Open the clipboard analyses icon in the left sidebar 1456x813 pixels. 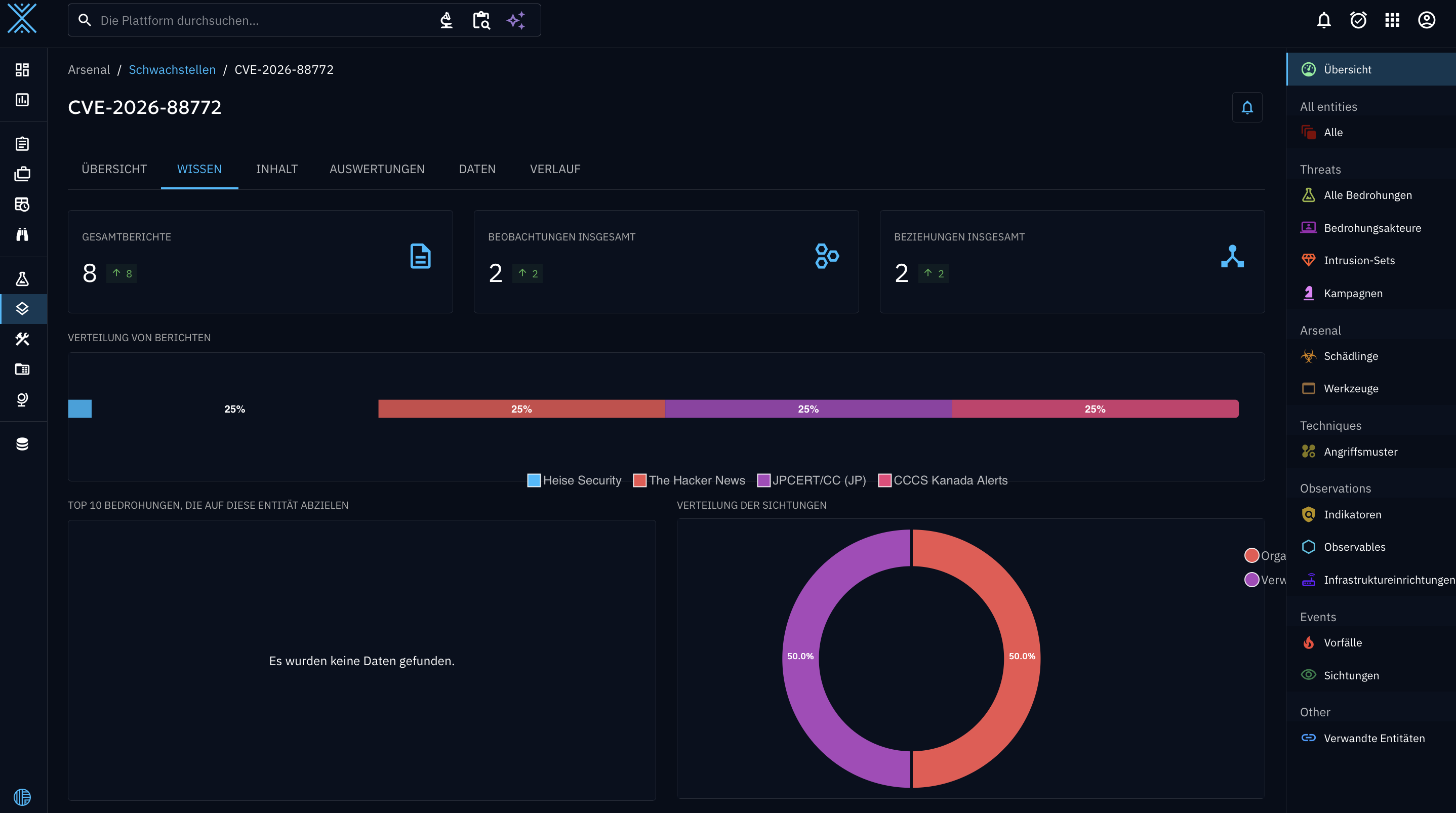pos(22,144)
